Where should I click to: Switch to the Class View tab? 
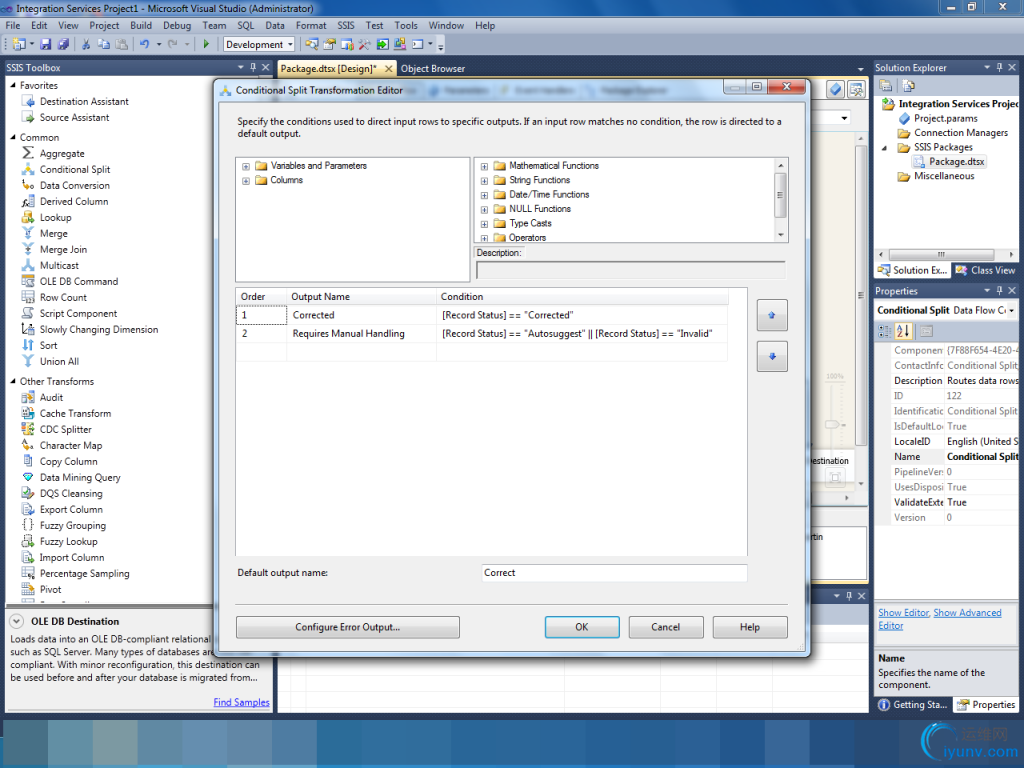(x=986, y=270)
